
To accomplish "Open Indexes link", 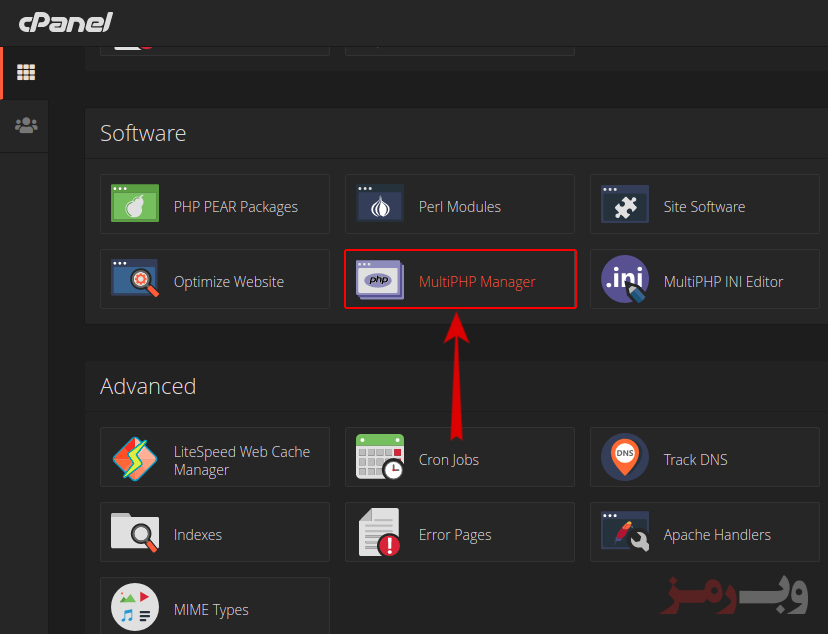I will tap(197, 535).
